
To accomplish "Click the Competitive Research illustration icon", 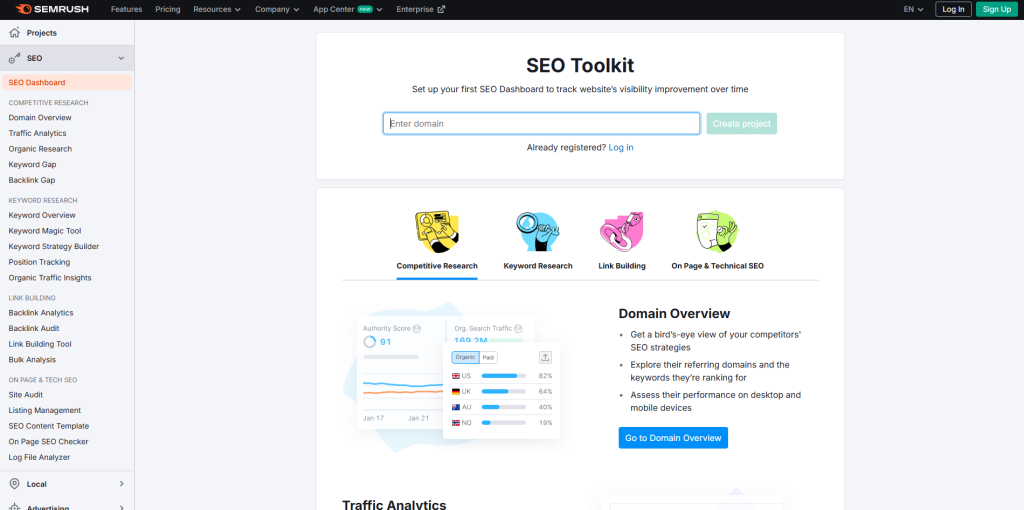I will [x=436, y=232].
